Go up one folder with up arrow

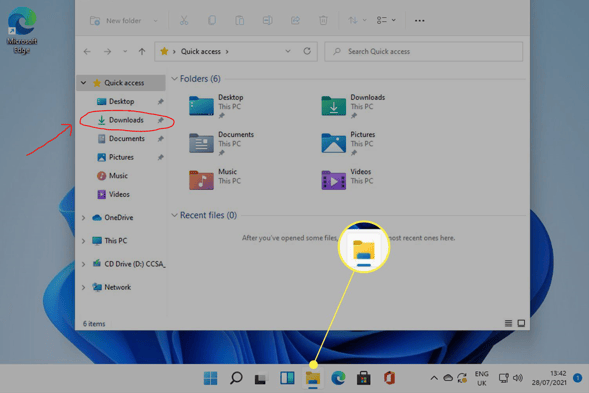coord(142,51)
